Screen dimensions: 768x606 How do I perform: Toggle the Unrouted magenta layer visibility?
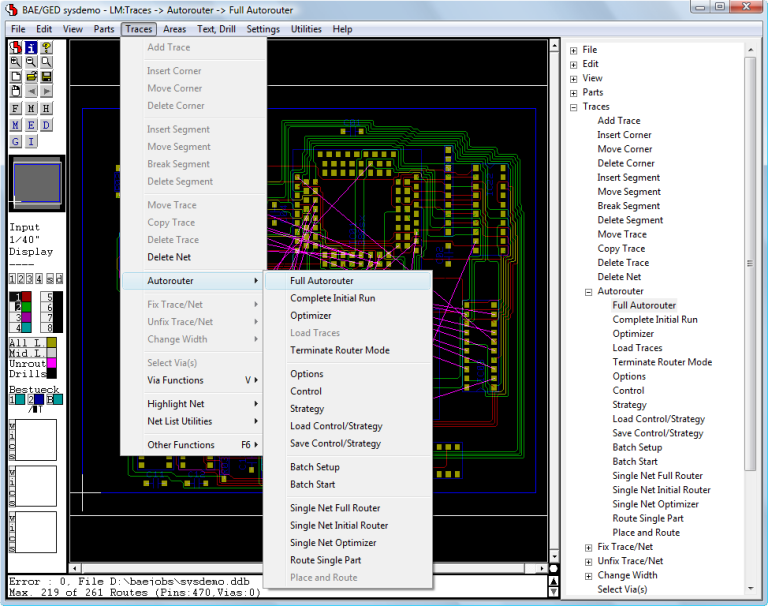52,362
